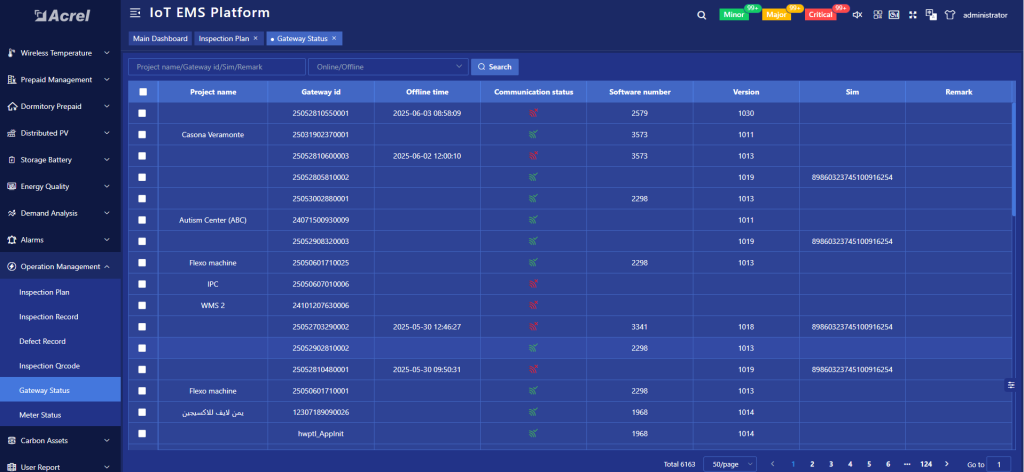Go to page 2 in pagination
The width and height of the screenshot is (1024, 472).
pyautogui.click(x=812, y=464)
